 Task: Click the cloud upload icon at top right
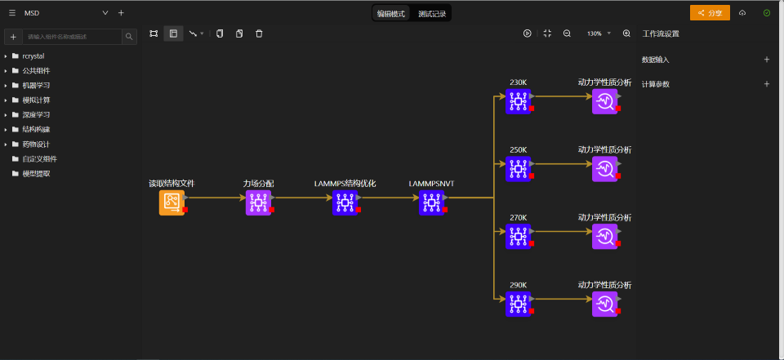pyautogui.click(x=742, y=13)
